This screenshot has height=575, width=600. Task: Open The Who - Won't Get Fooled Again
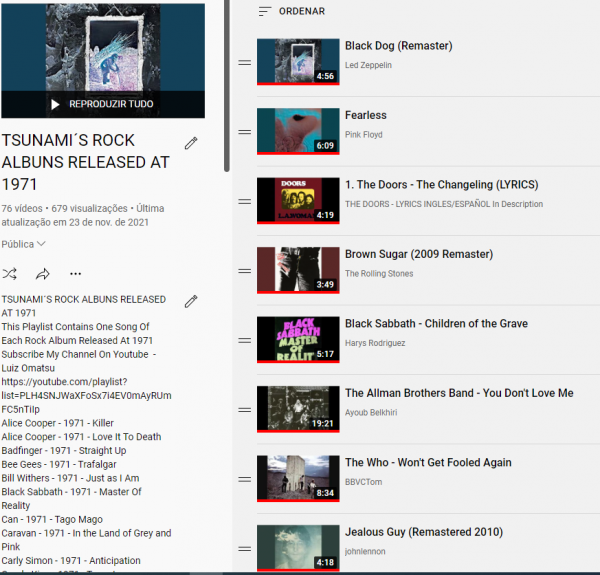click(428, 463)
